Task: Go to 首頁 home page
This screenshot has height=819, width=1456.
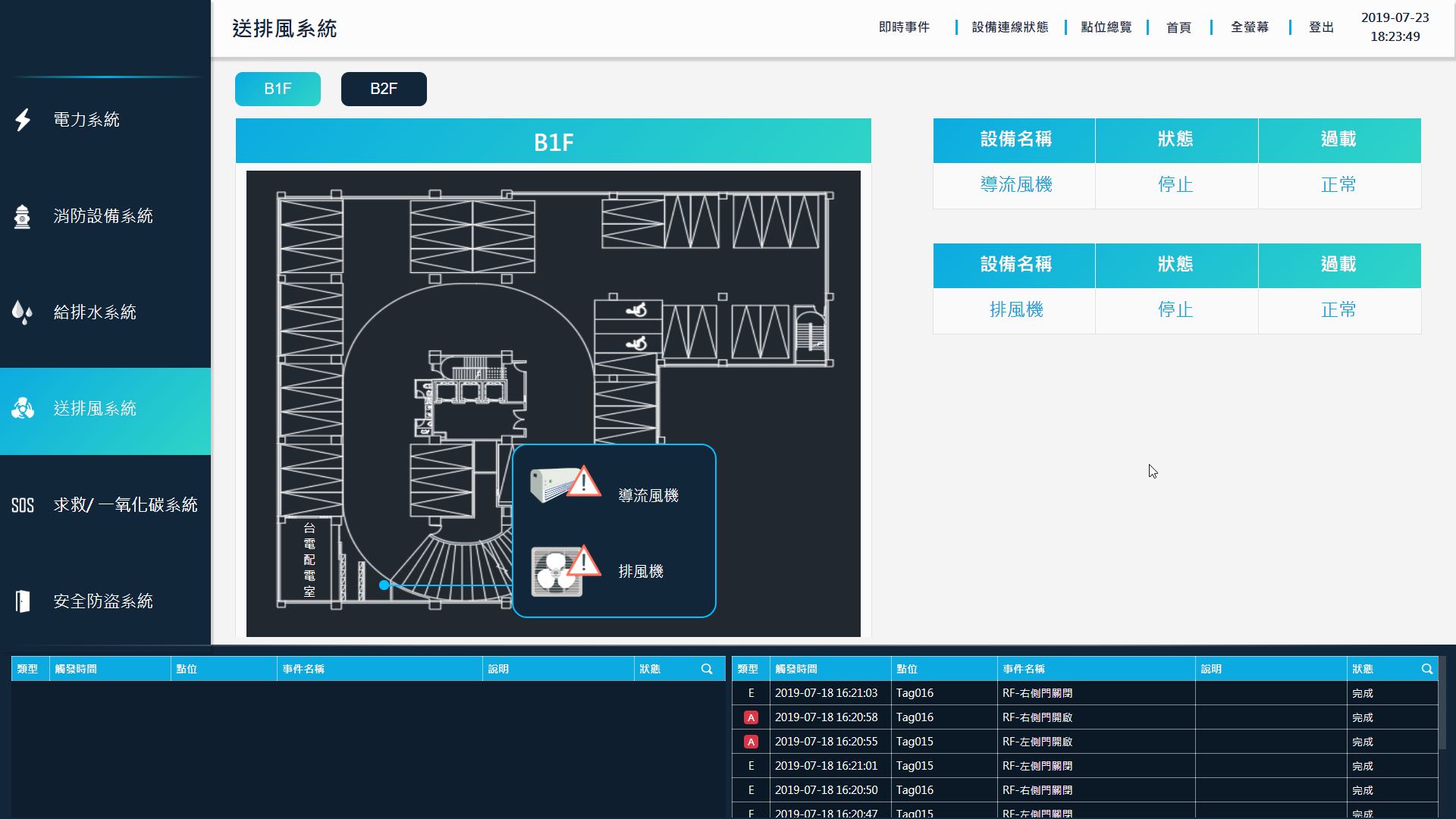Action: 1178,27
